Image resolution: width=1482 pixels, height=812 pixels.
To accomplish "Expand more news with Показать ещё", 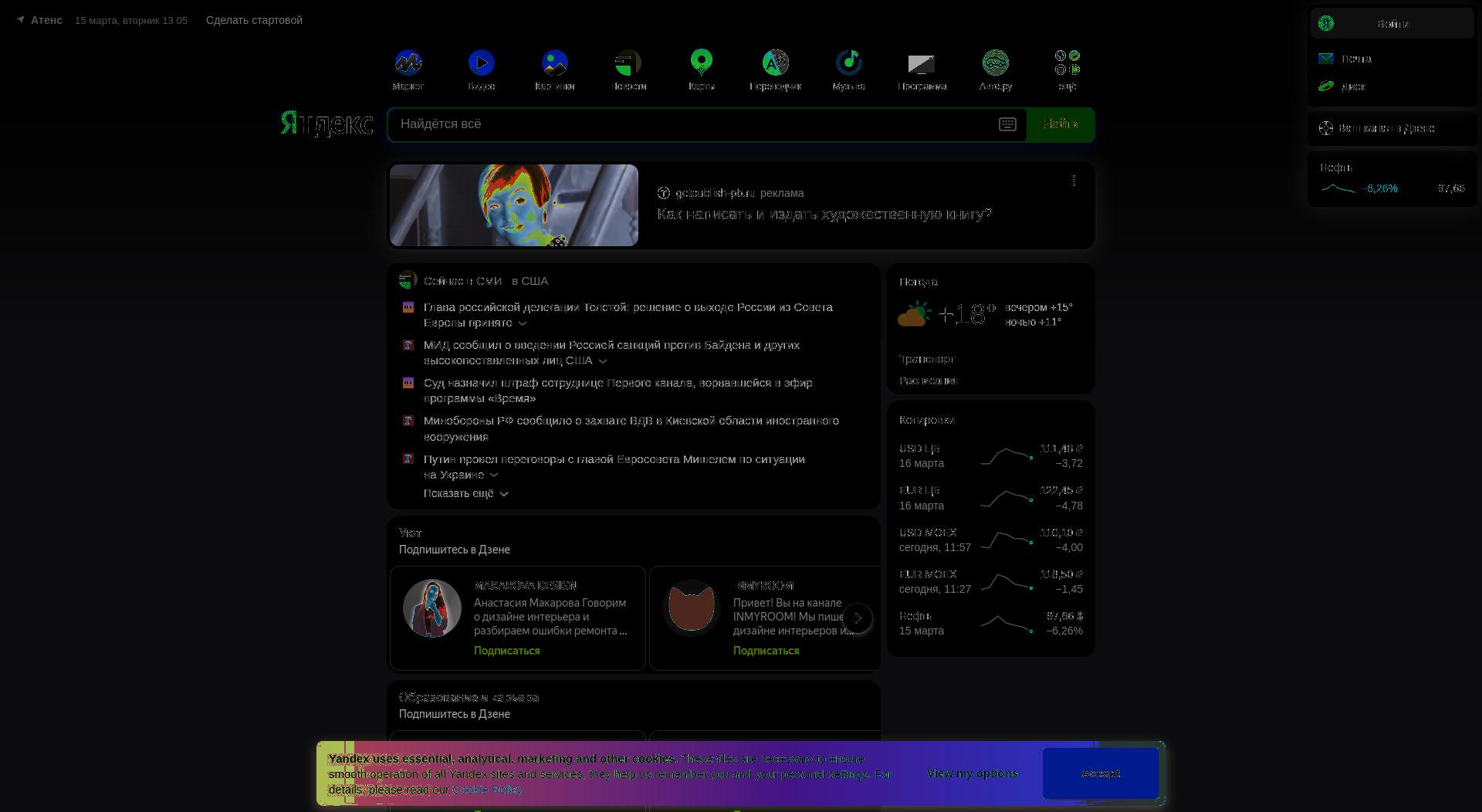I will pos(466,493).
